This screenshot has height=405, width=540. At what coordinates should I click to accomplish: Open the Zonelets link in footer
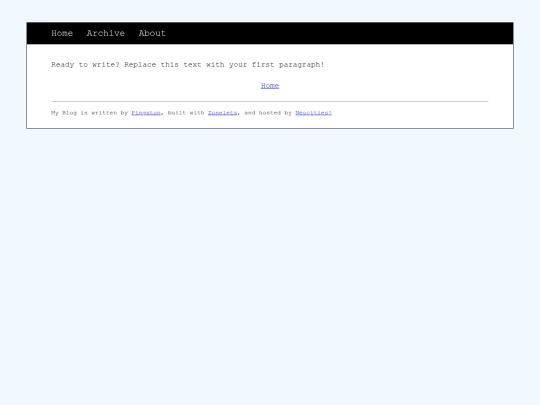[222, 113]
